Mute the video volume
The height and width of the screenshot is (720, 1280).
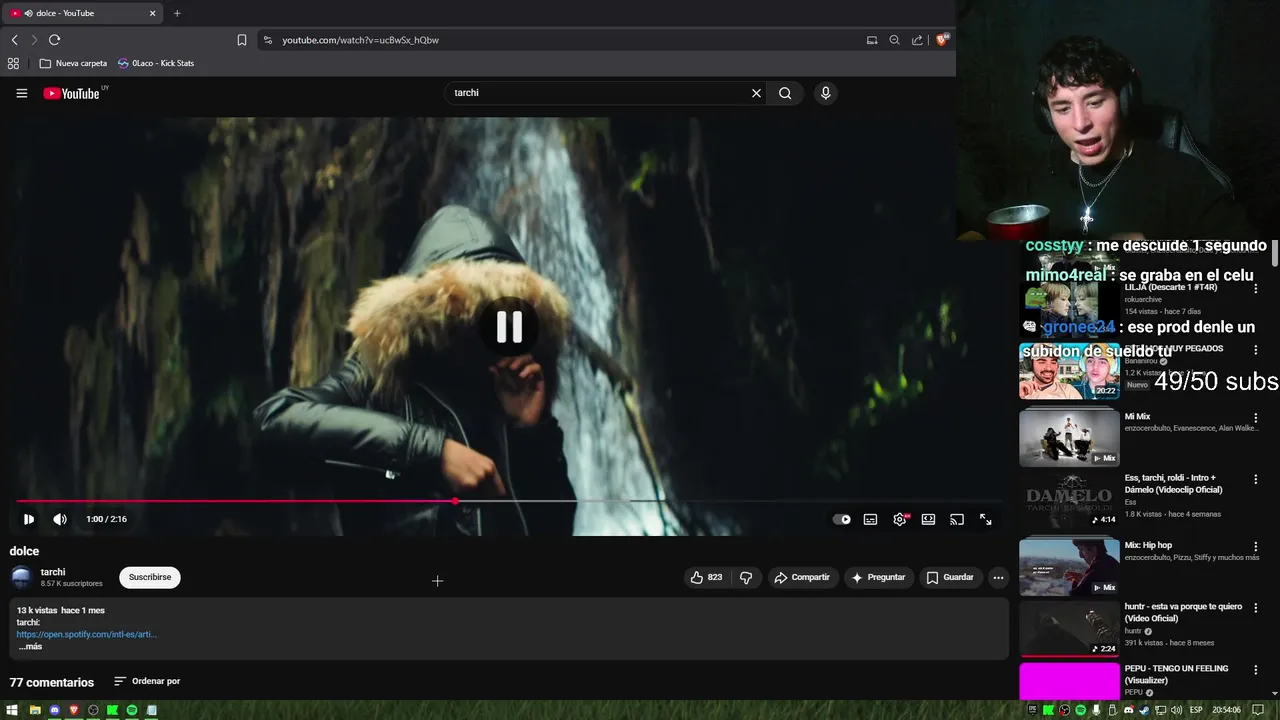pyautogui.click(x=60, y=519)
